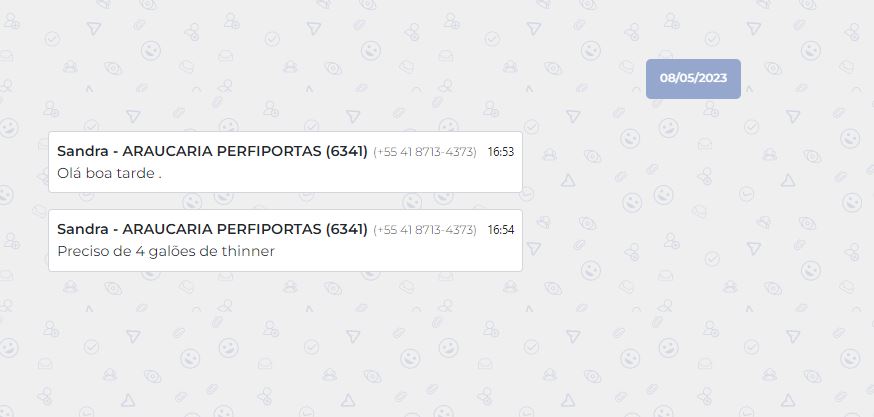Click the (6341) code in the 16:54 message
Viewport: 874px width, 417px height.
coord(347,229)
